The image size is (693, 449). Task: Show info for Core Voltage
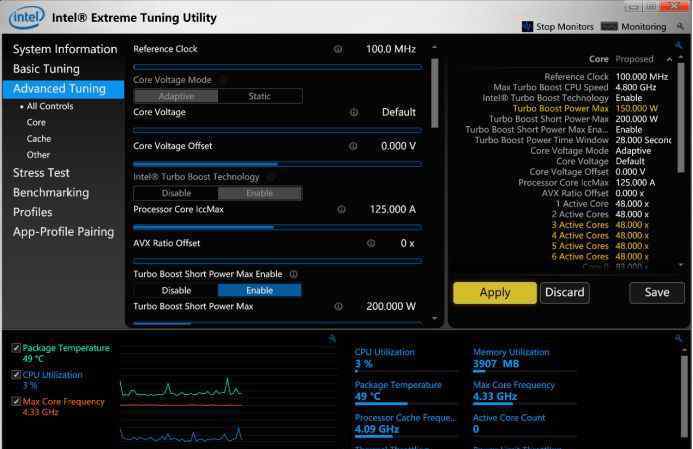coord(354,112)
